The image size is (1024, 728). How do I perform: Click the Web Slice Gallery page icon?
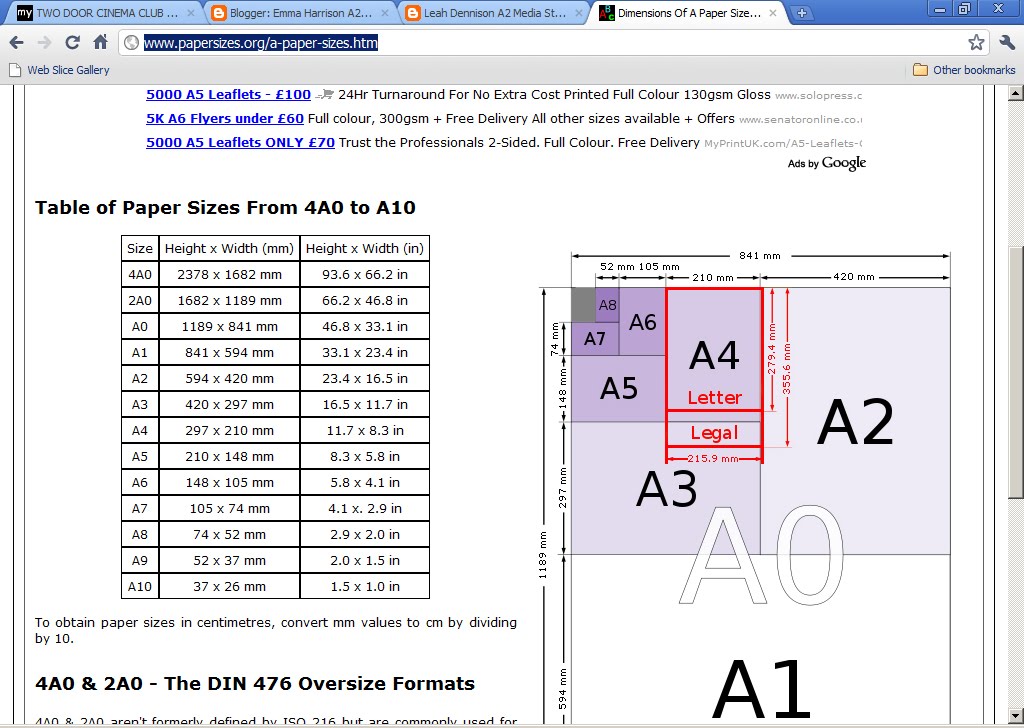pyautogui.click(x=14, y=70)
